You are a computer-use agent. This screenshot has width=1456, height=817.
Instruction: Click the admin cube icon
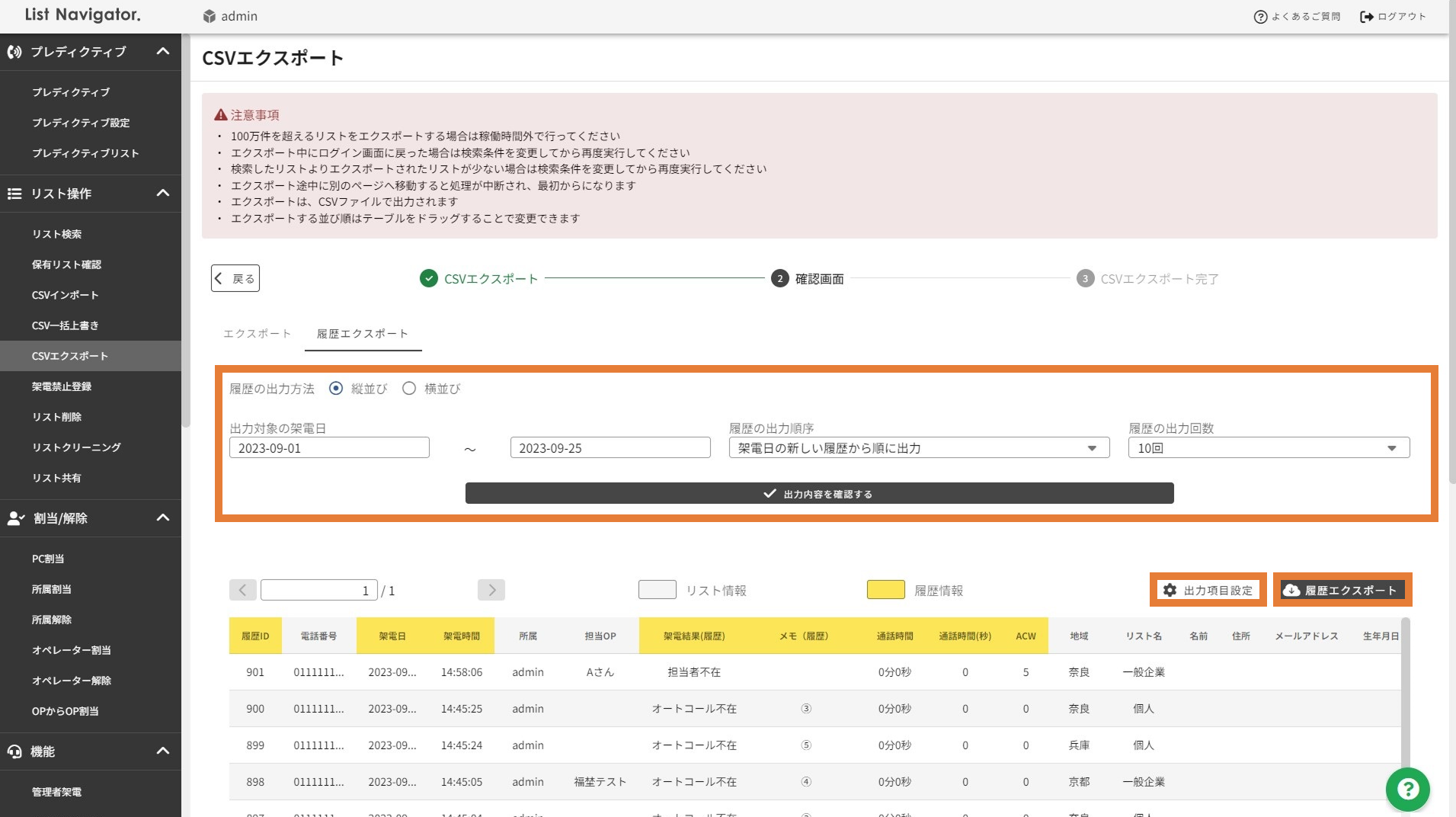[210, 17]
